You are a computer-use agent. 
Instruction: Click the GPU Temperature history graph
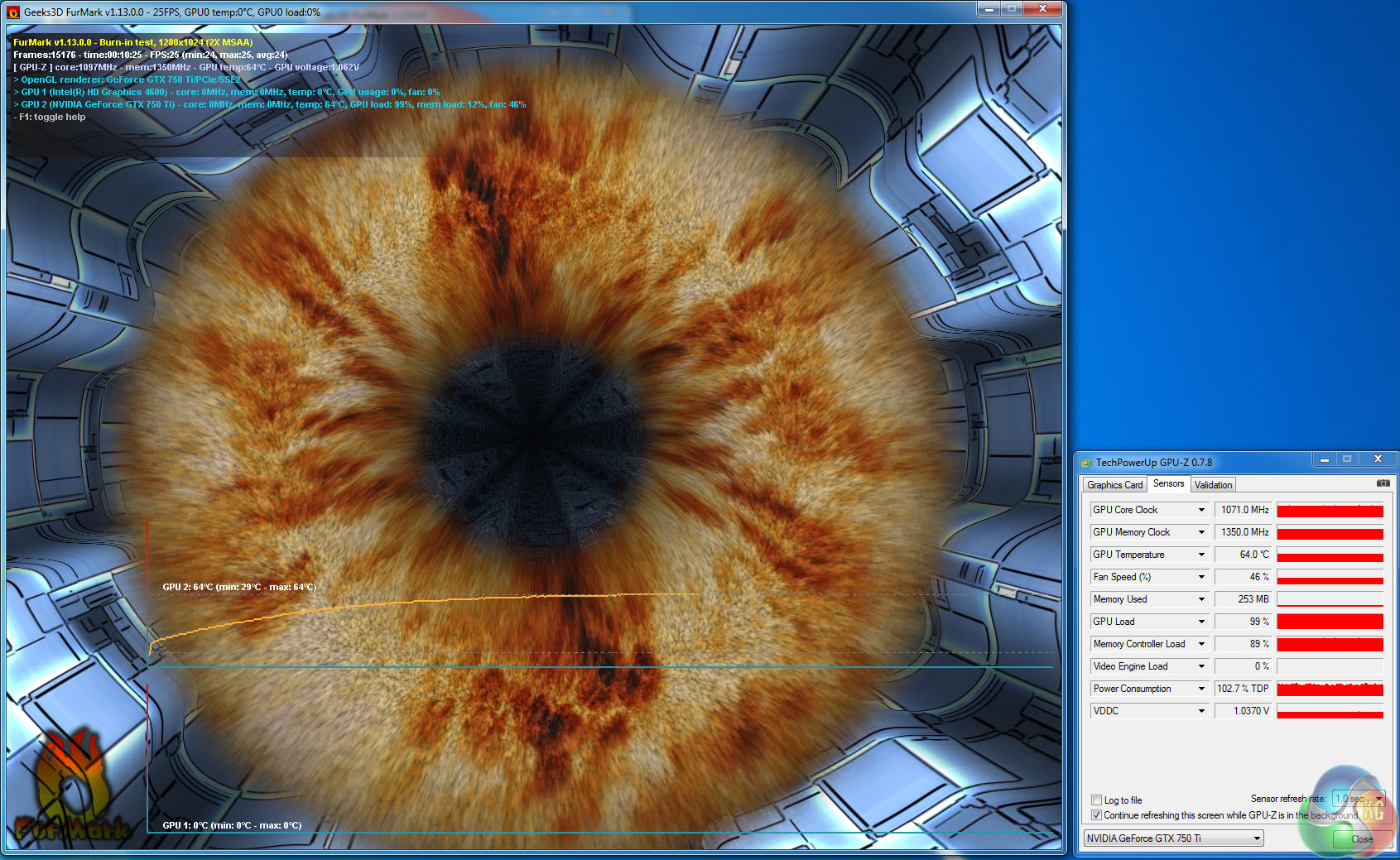tap(1330, 555)
